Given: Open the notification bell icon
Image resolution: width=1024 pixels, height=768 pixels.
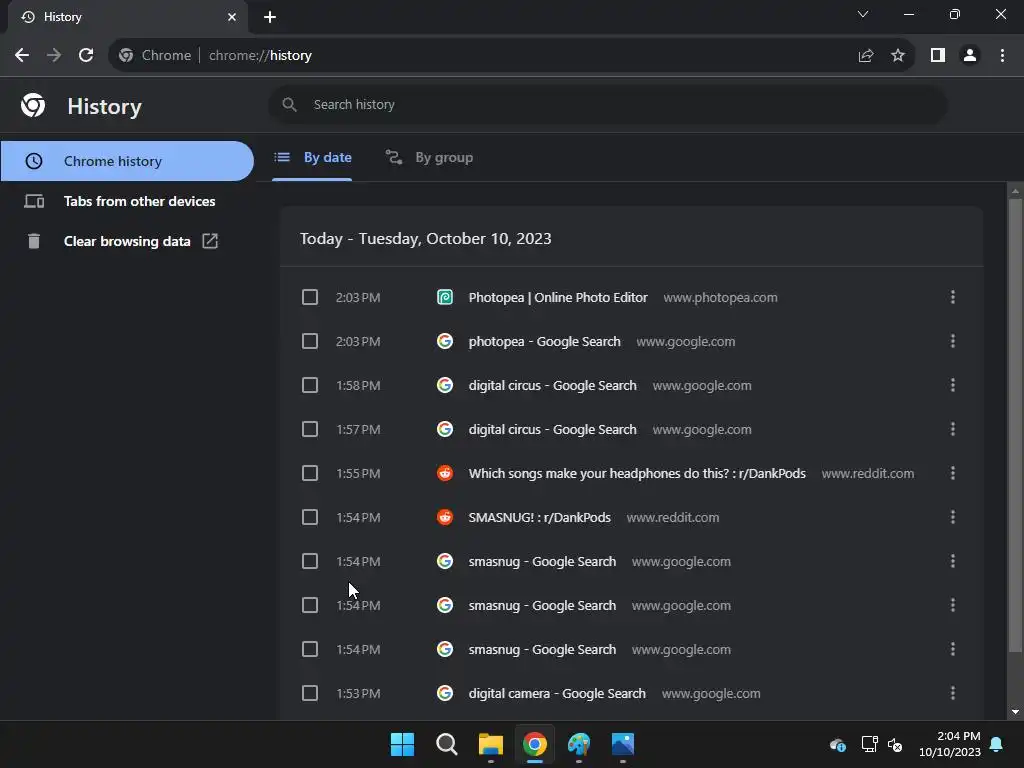Looking at the screenshot, I should [997, 744].
